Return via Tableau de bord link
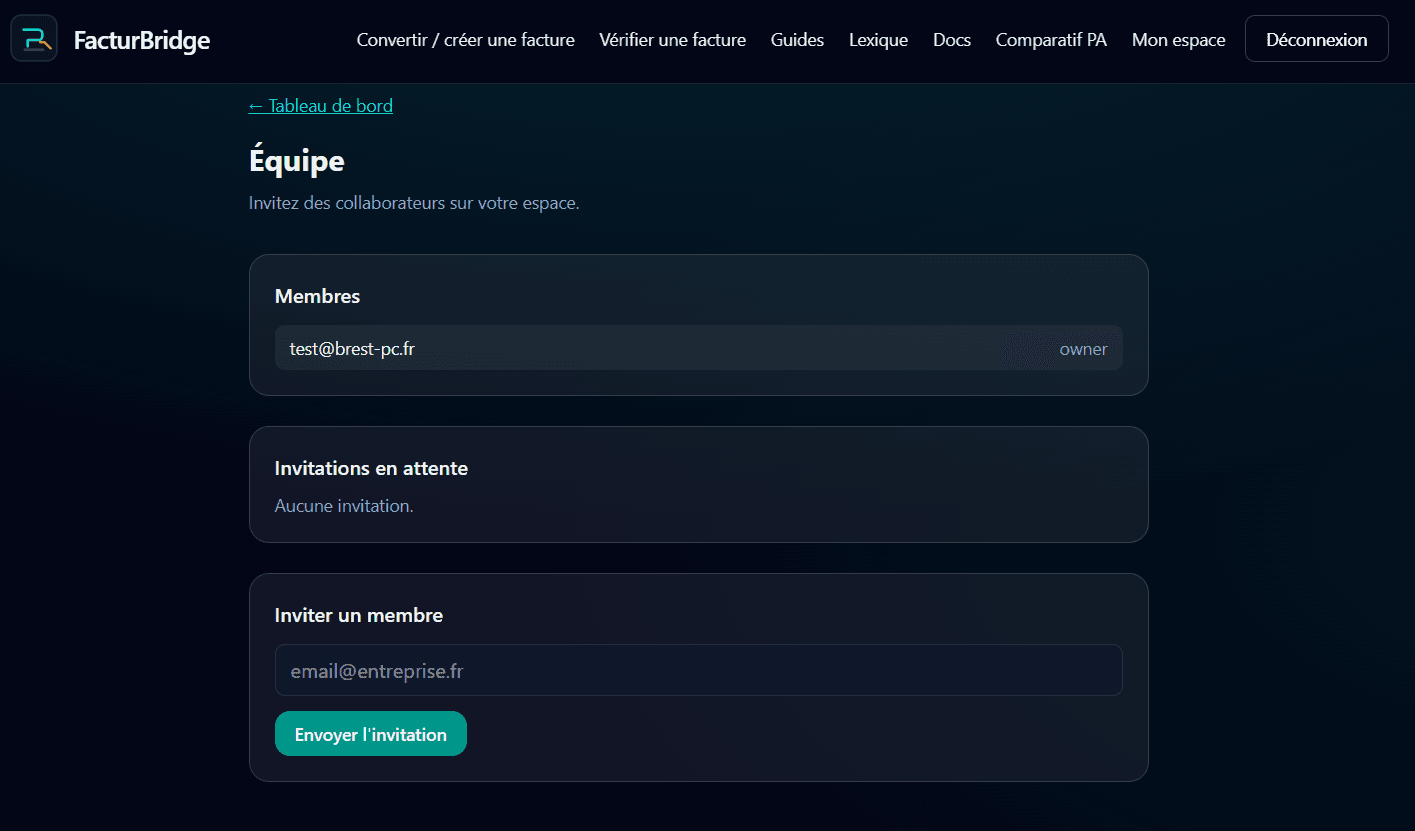The height and width of the screenshot is (831, 1415). 321,106
